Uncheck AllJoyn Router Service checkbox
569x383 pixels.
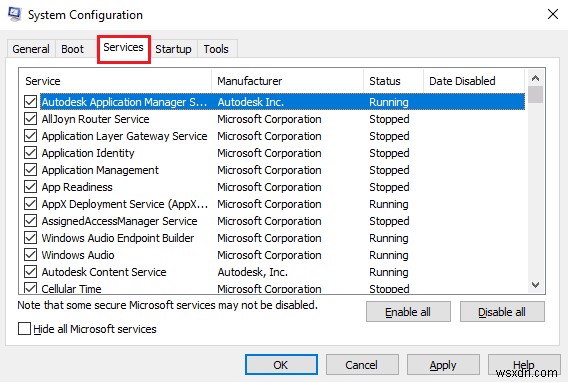click(x=30, y=119)
